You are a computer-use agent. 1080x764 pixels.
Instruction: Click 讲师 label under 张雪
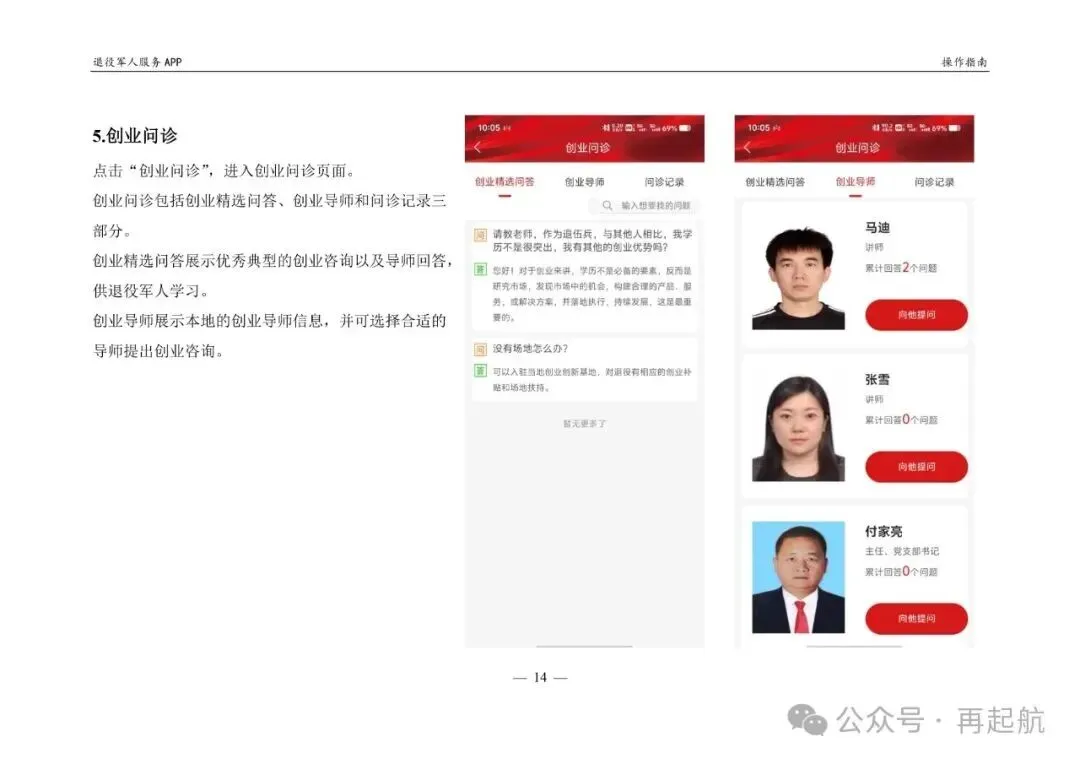pos(874,399)
